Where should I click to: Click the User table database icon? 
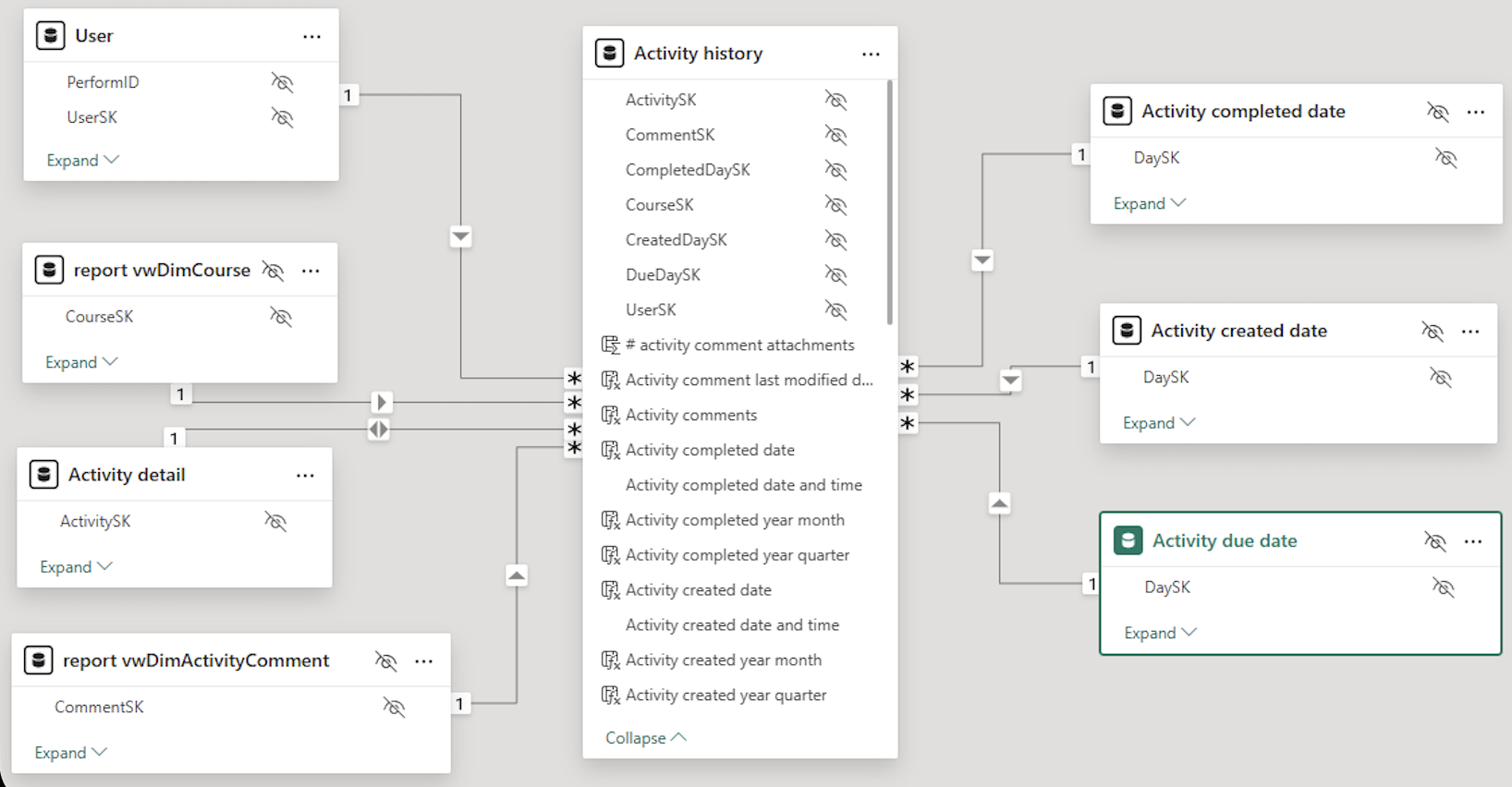(x=50, y=36)
